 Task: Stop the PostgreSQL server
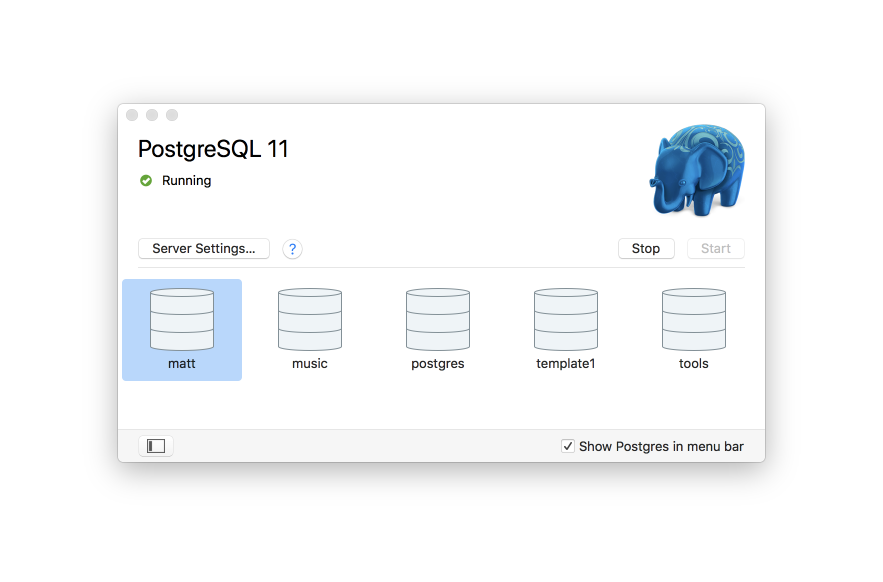point(645,248)
